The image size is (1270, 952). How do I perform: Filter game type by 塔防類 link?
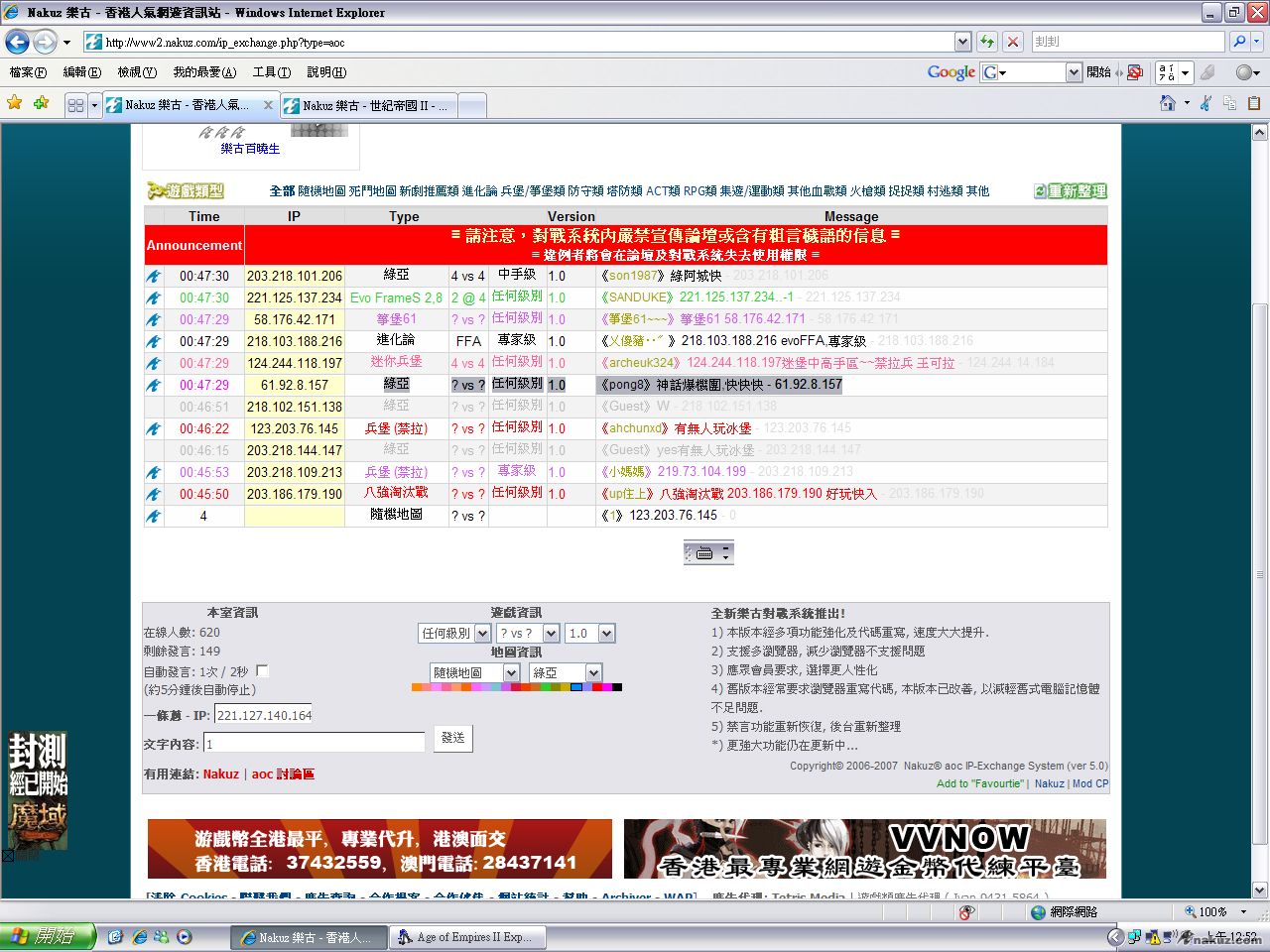[624, 191]
